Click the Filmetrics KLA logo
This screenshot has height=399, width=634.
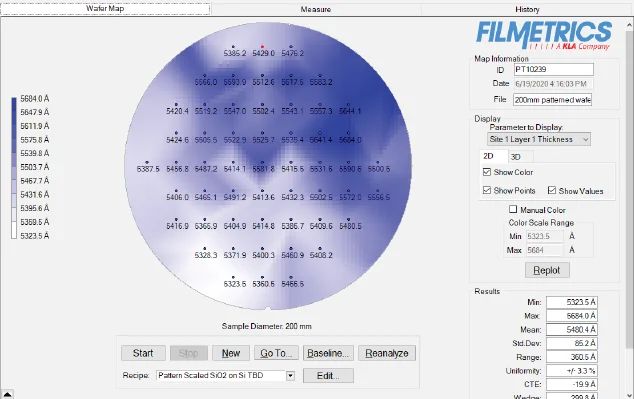click(544, 35)
